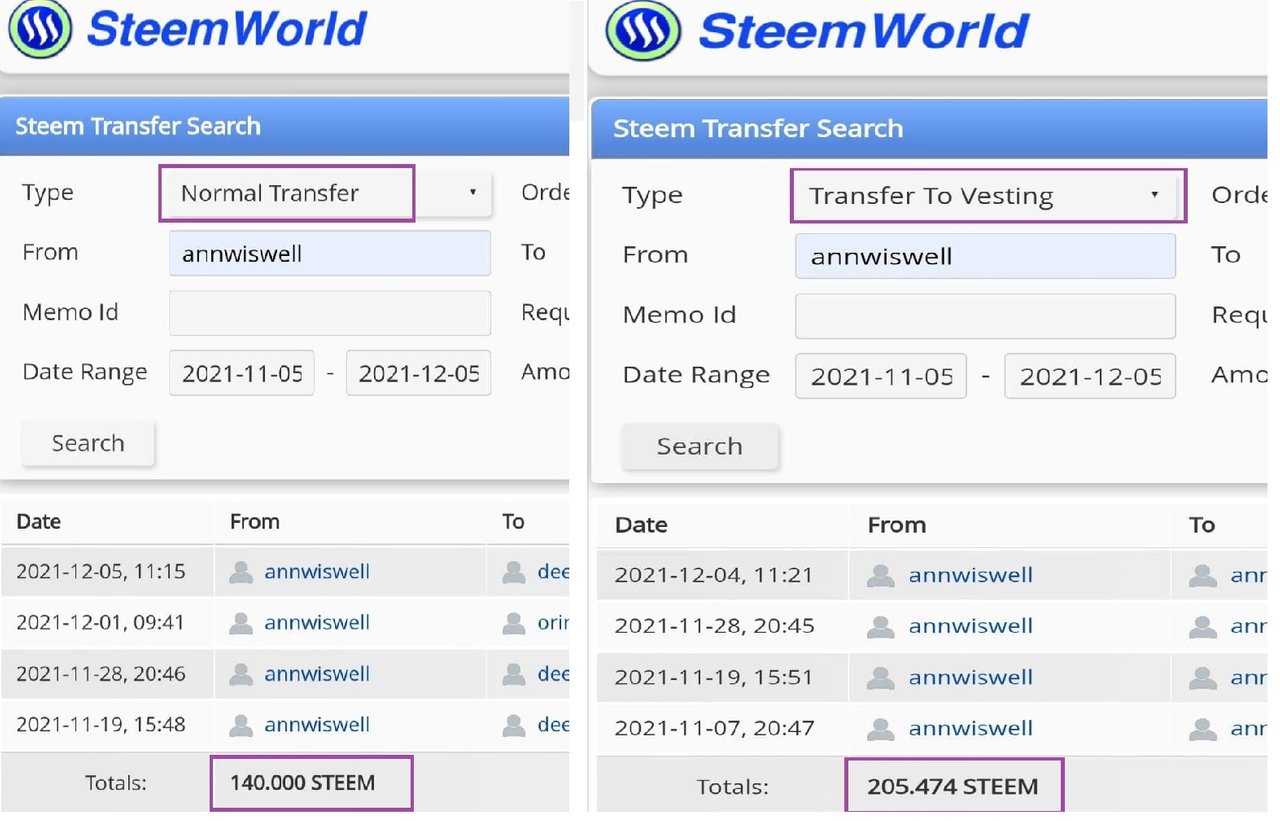
Task: Open annwiswell link in 2021-11-28, 20:46 row
Action: coord(317,674)
